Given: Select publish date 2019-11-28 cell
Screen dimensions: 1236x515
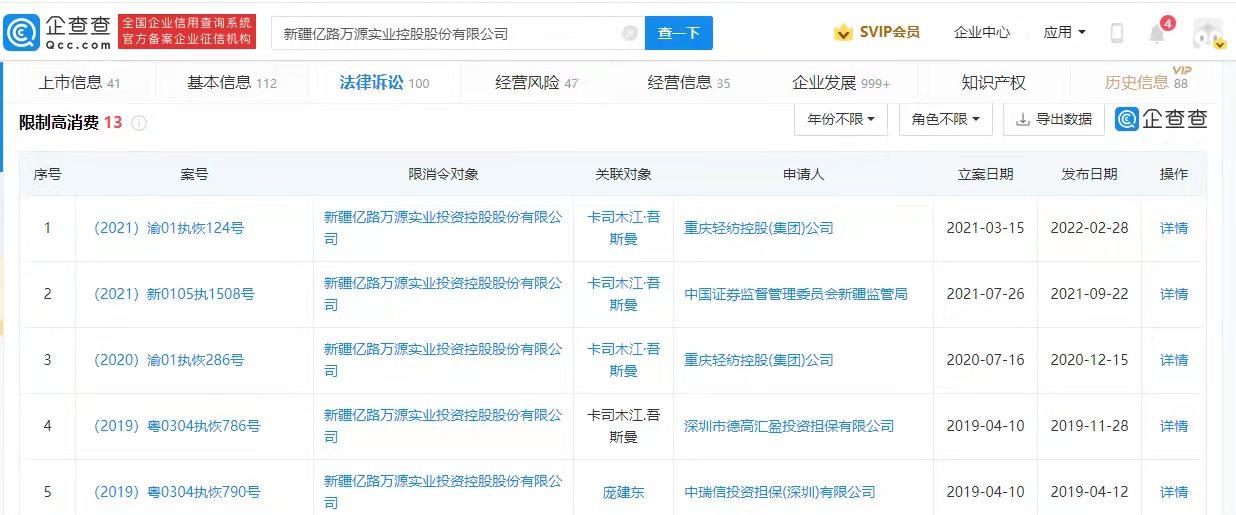Looking at the screenshot, I should point(1089,426).
